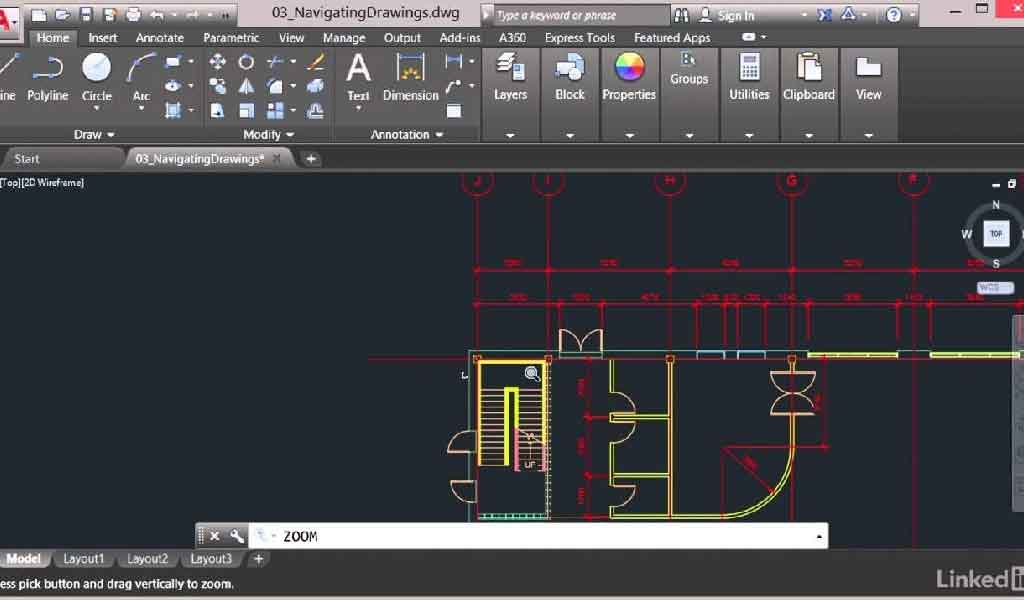1024x600 pixels.
Task: Click the Erase tool in the Modify panel
Action: pyautogui.click(x=316, y=62)
